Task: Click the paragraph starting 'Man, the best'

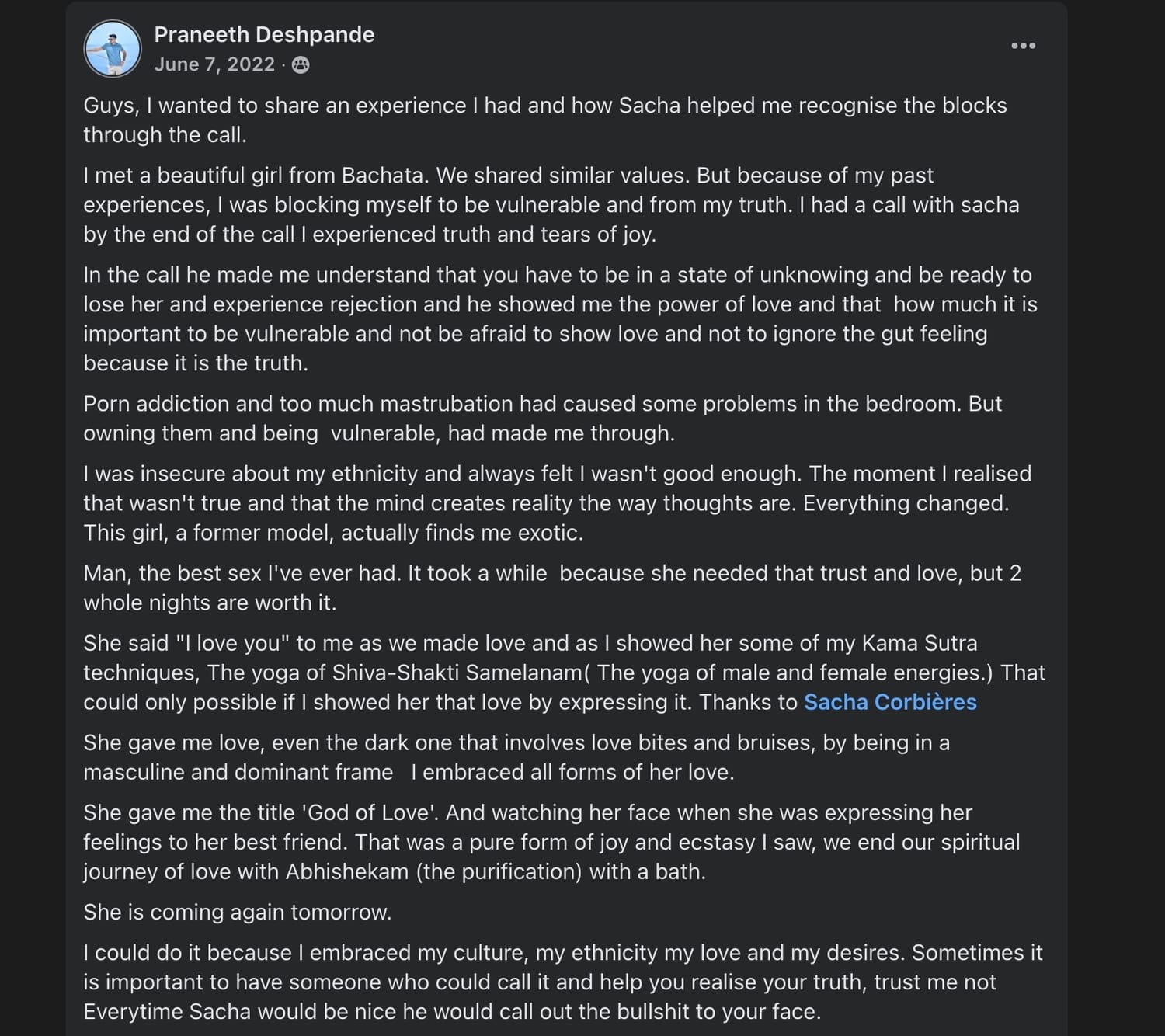Action: pyautogui.click(x=552, y=588)
